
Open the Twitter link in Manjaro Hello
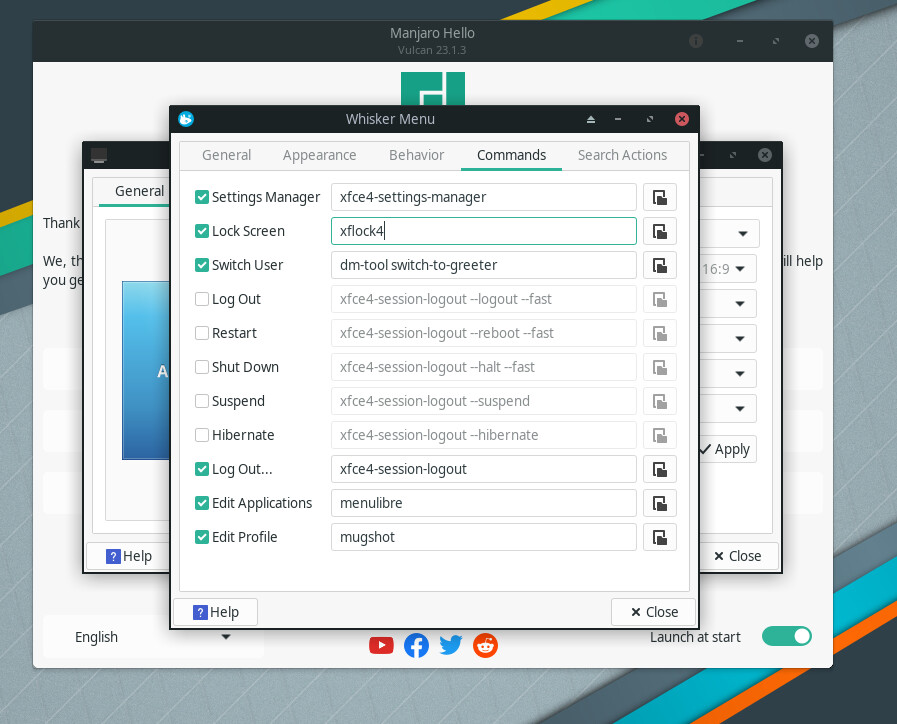click(451, 646)
